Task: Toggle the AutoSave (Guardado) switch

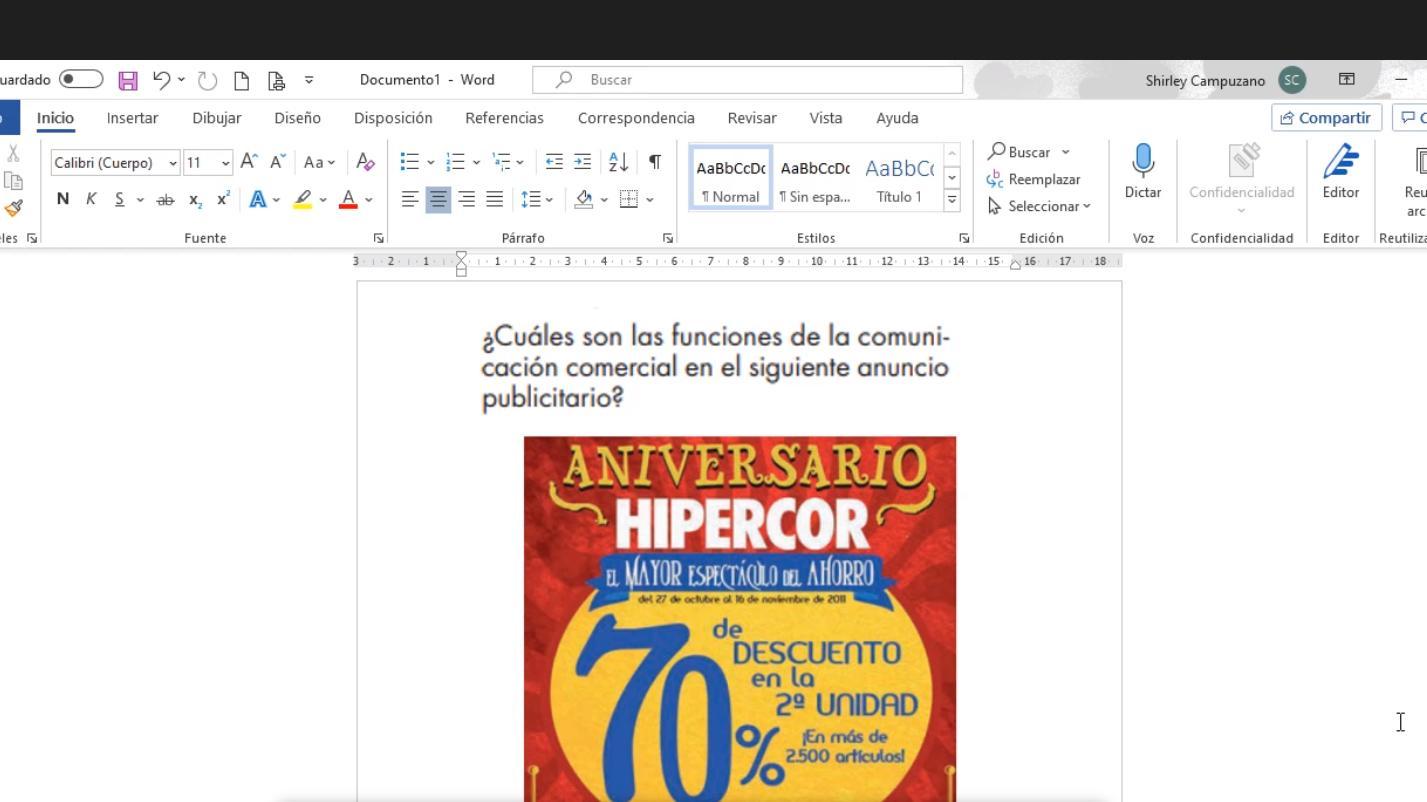Action: (80, 79)
